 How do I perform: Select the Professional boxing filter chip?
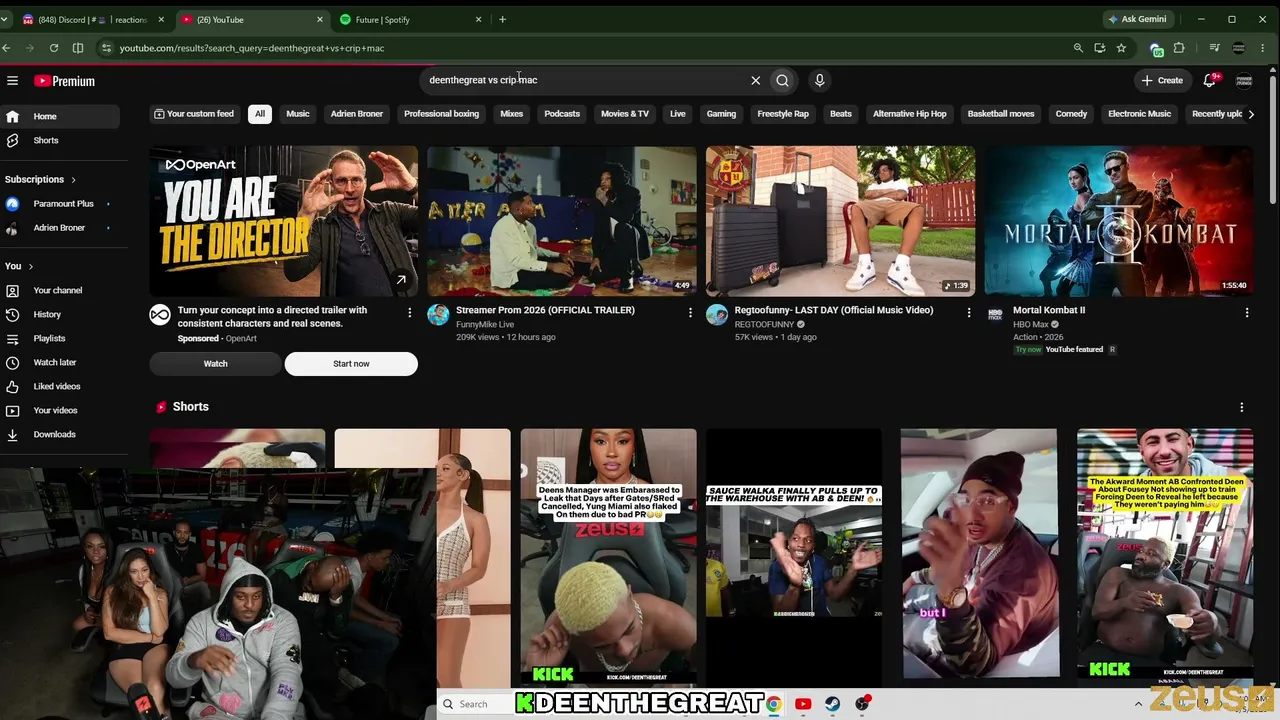coord(441,114)
